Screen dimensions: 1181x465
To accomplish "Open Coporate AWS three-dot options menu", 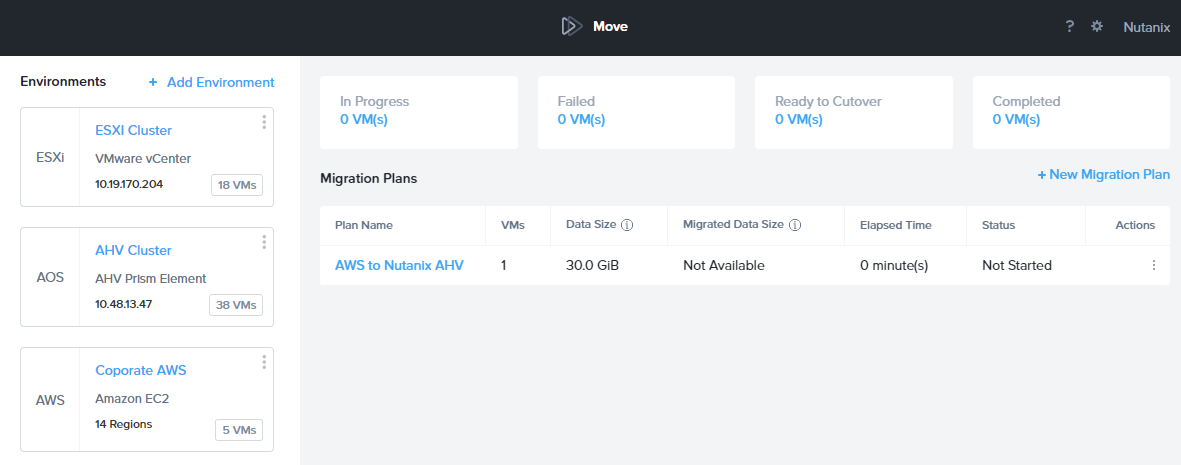I will point(264,362).
